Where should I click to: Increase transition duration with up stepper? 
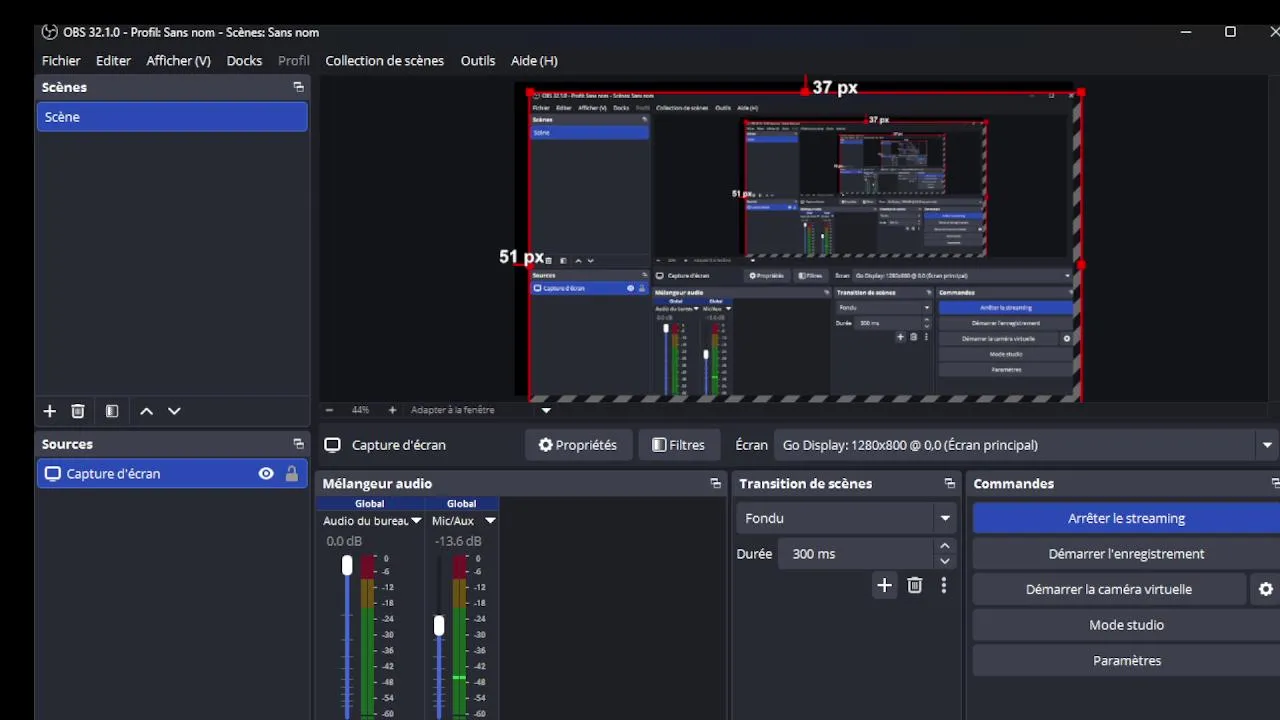945,547
